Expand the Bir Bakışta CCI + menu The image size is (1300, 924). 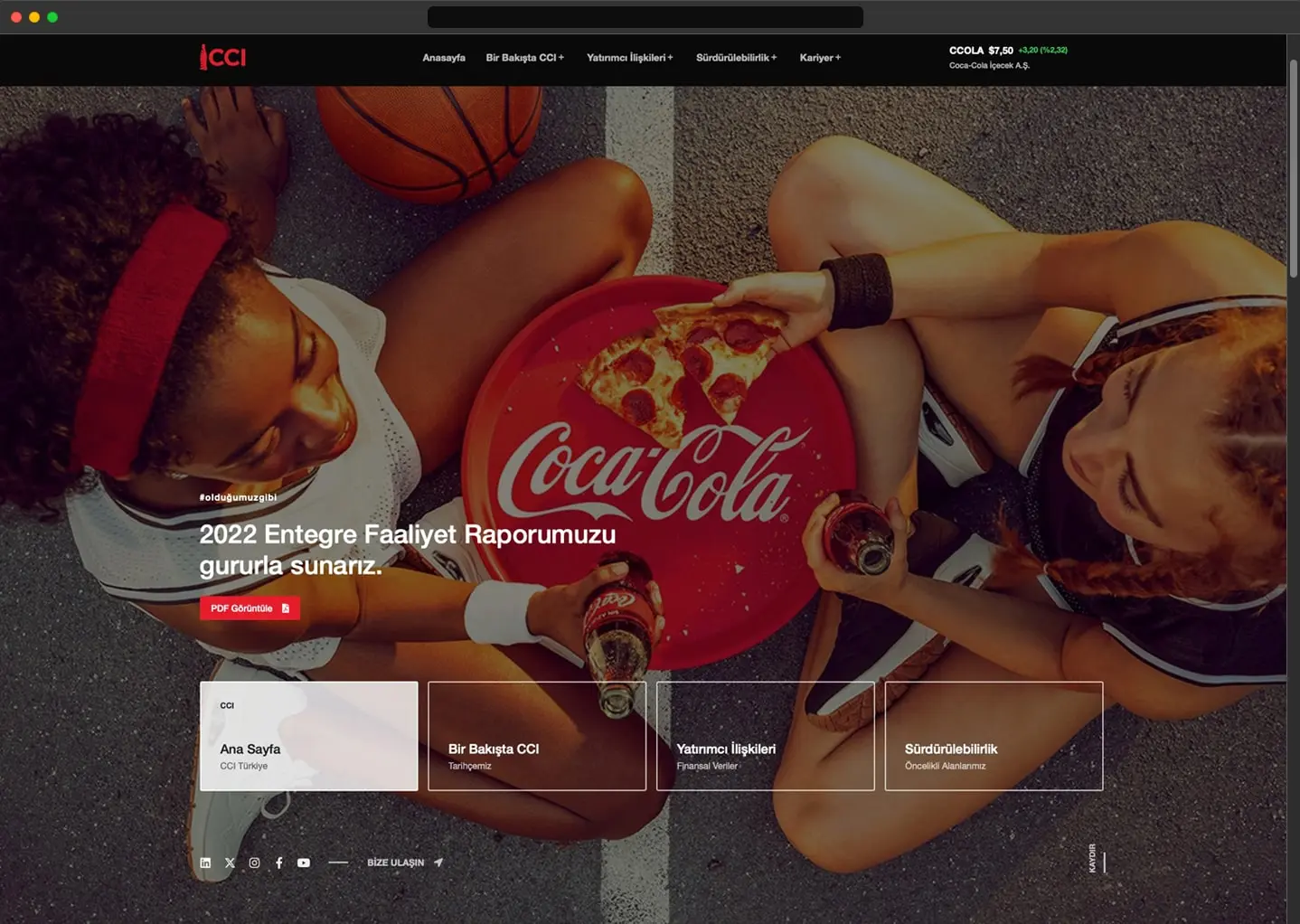point(524,58)
